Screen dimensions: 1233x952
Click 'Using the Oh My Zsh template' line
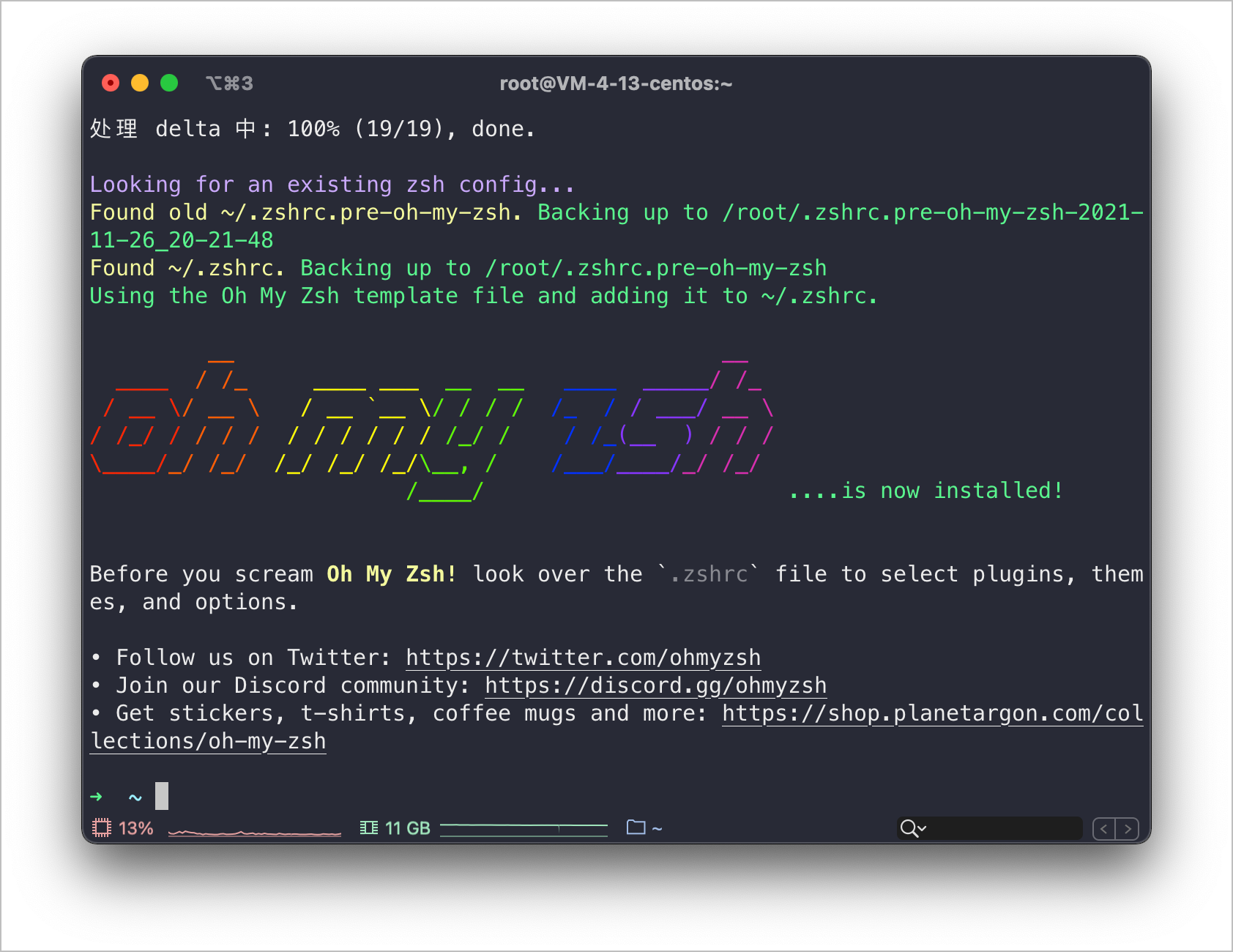[483, 296]
